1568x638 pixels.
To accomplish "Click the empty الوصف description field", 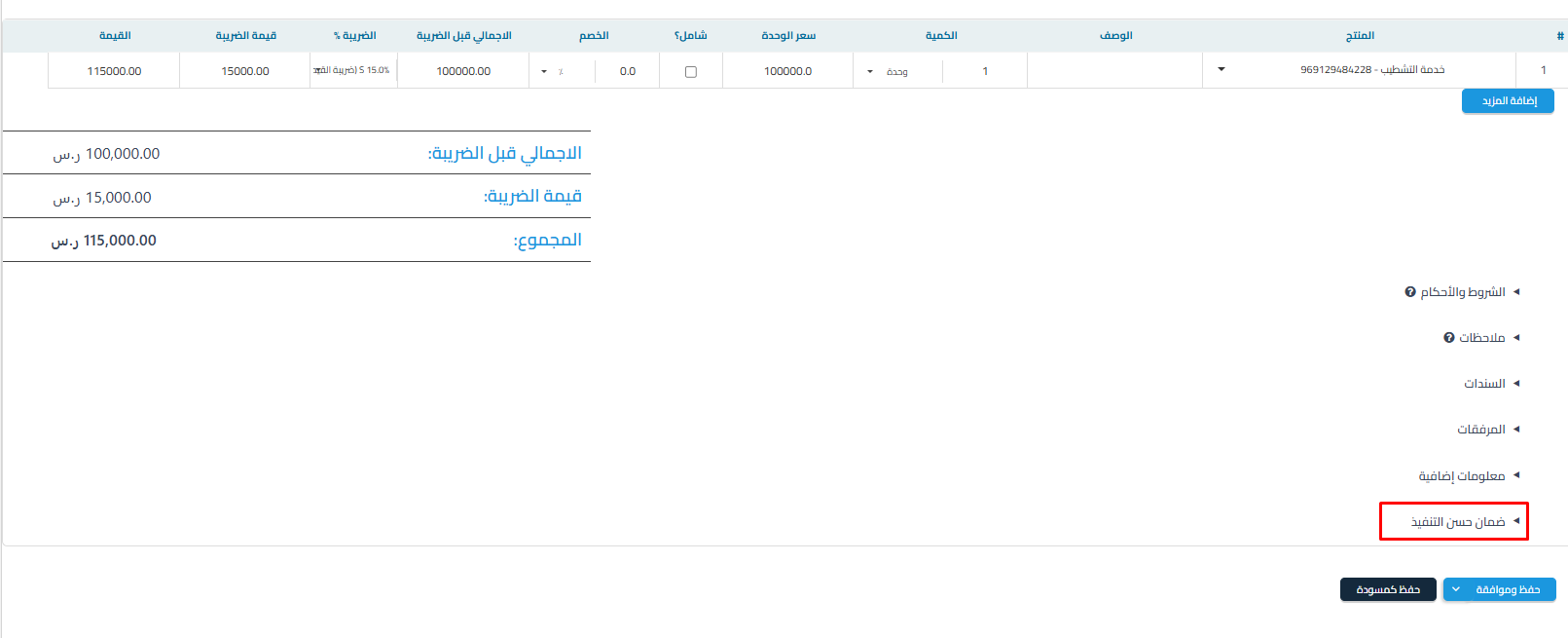I will (x=1114, y=71).
